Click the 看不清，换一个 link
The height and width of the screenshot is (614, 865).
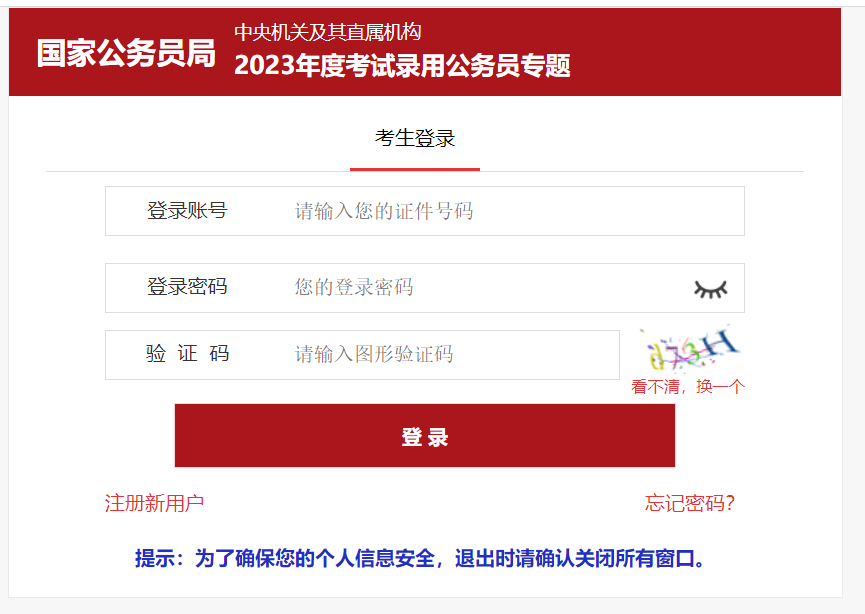(688, 387)
